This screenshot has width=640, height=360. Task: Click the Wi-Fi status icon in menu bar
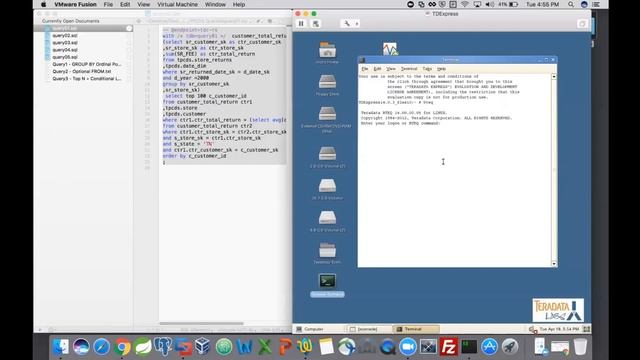[464, 4]
